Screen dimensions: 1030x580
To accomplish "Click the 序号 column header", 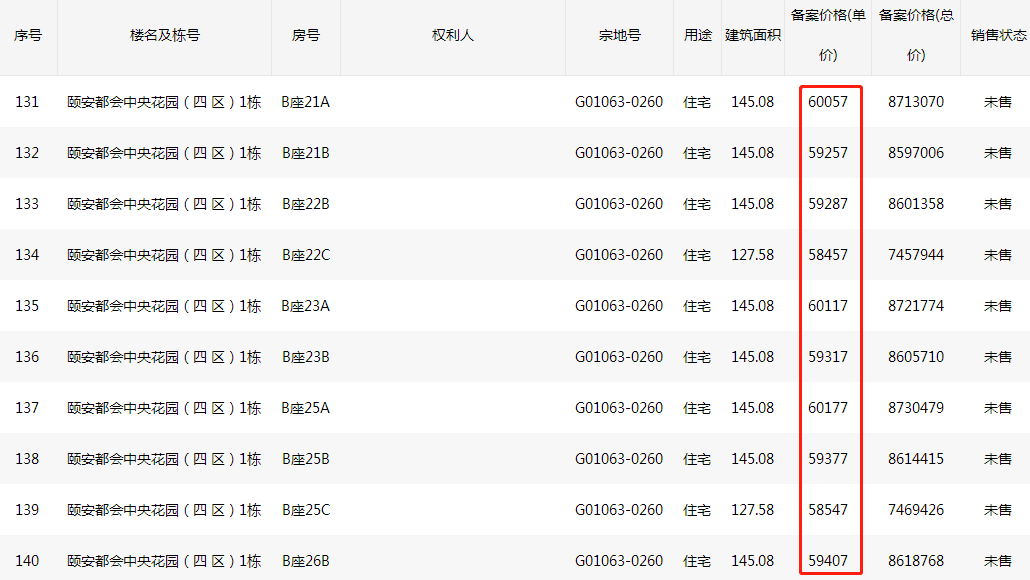I will coord(28,35).
